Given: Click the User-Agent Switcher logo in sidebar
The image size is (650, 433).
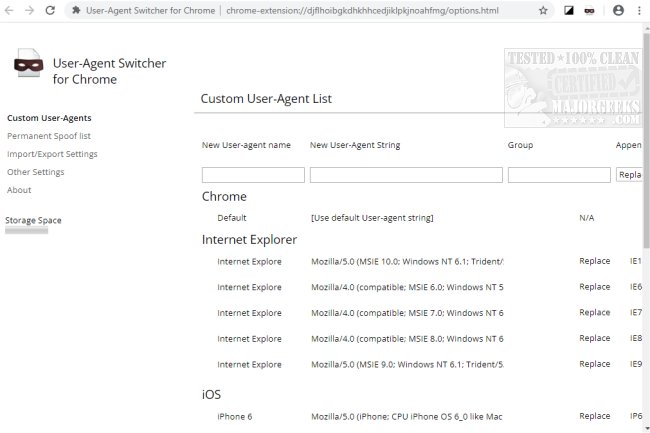Looking at the screenshot, I should click(26, 69).
